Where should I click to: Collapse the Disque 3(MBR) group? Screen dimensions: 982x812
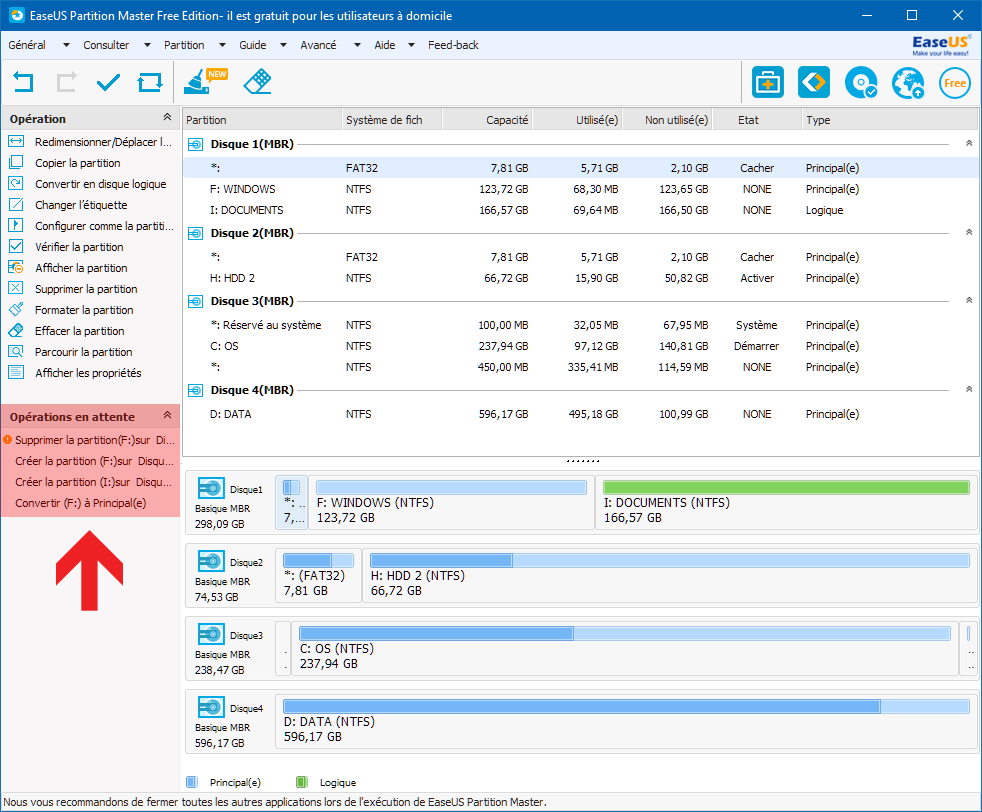click(x=969, y=301)
